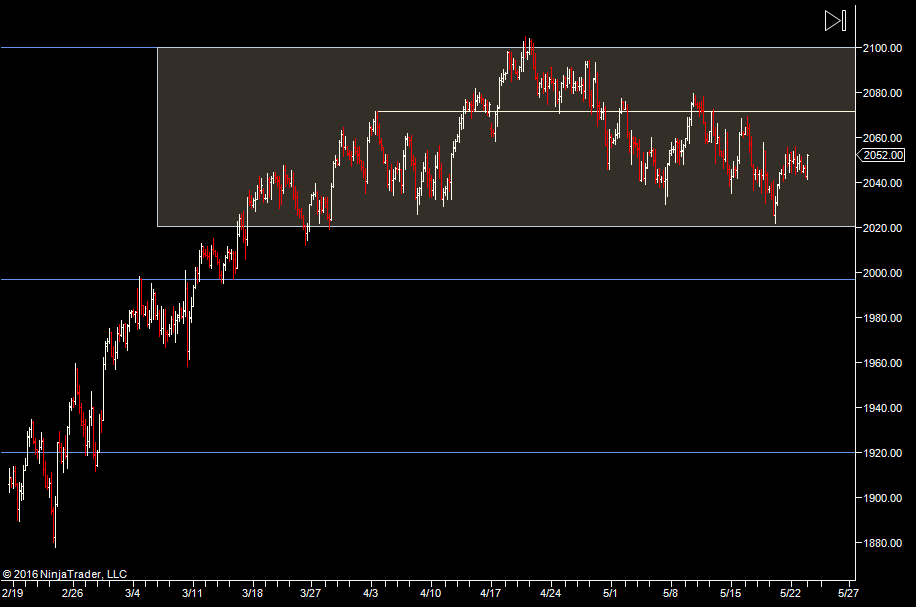Click the horizontal line at 2100 left of rectangle
The width and height of the screenshot is (916, 607).
pyautogui.click(x=80, y=48)
